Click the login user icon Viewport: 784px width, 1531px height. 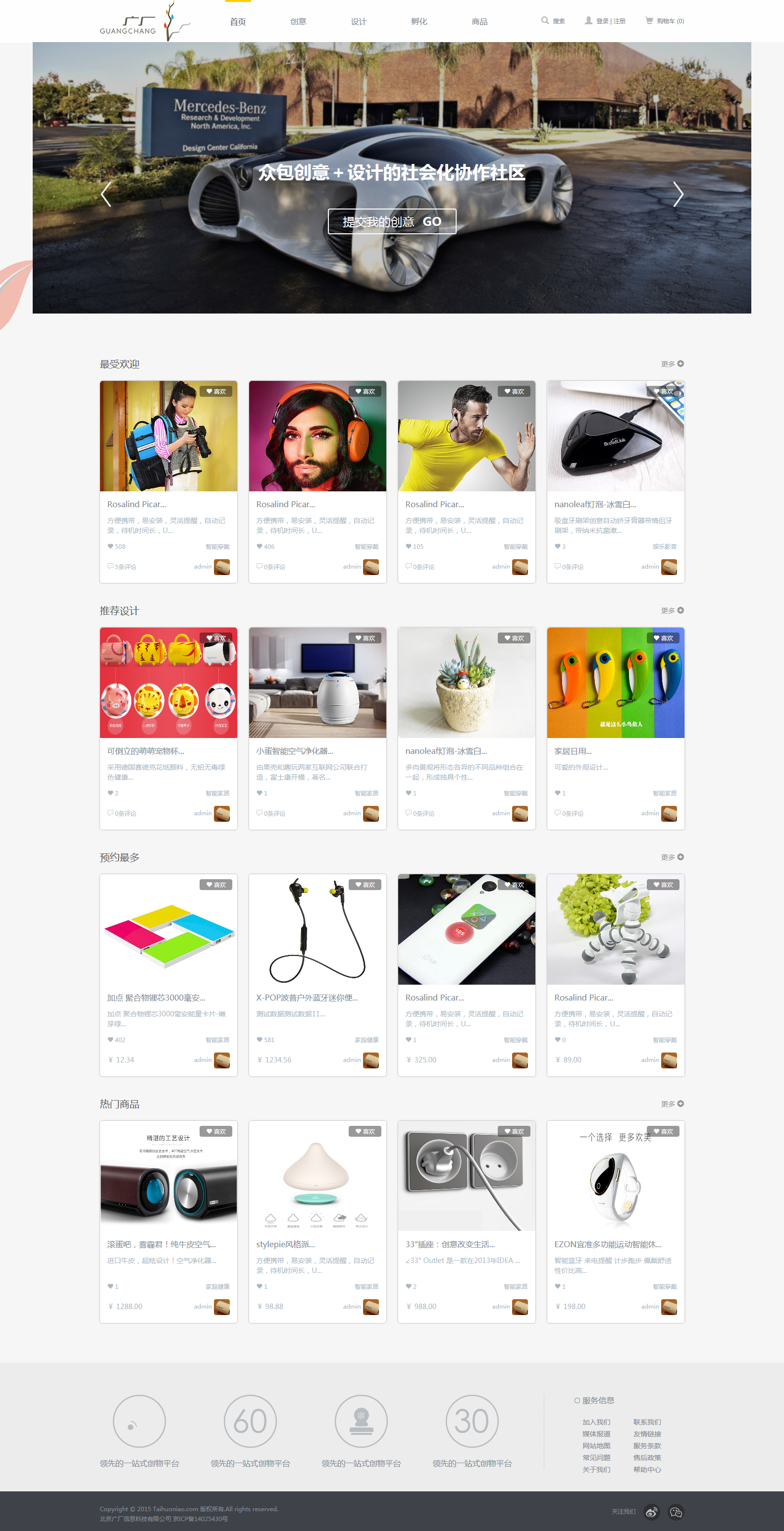coord(588,21)
